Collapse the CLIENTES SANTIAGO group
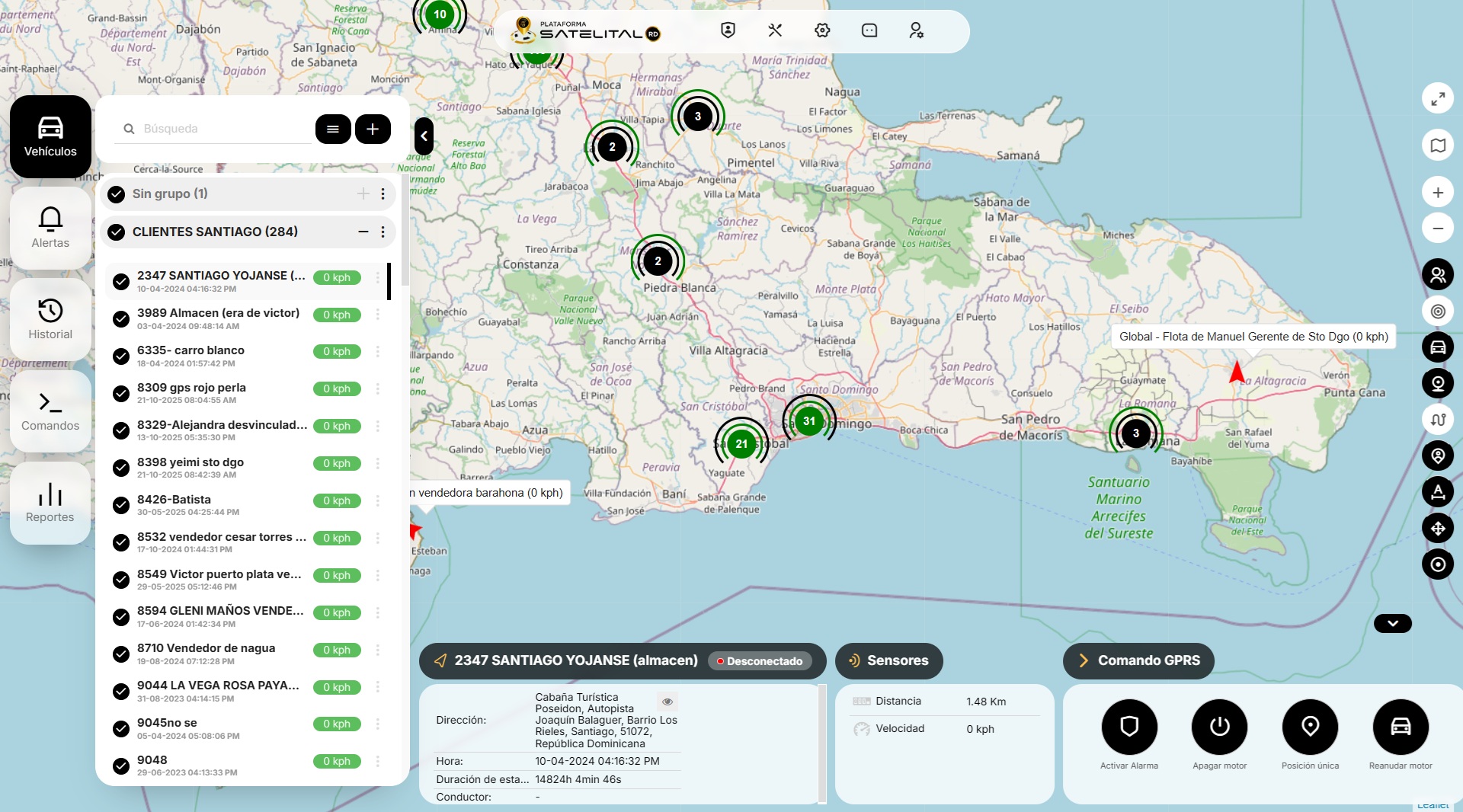This screenshot has height=812, width=1463. 363,232
